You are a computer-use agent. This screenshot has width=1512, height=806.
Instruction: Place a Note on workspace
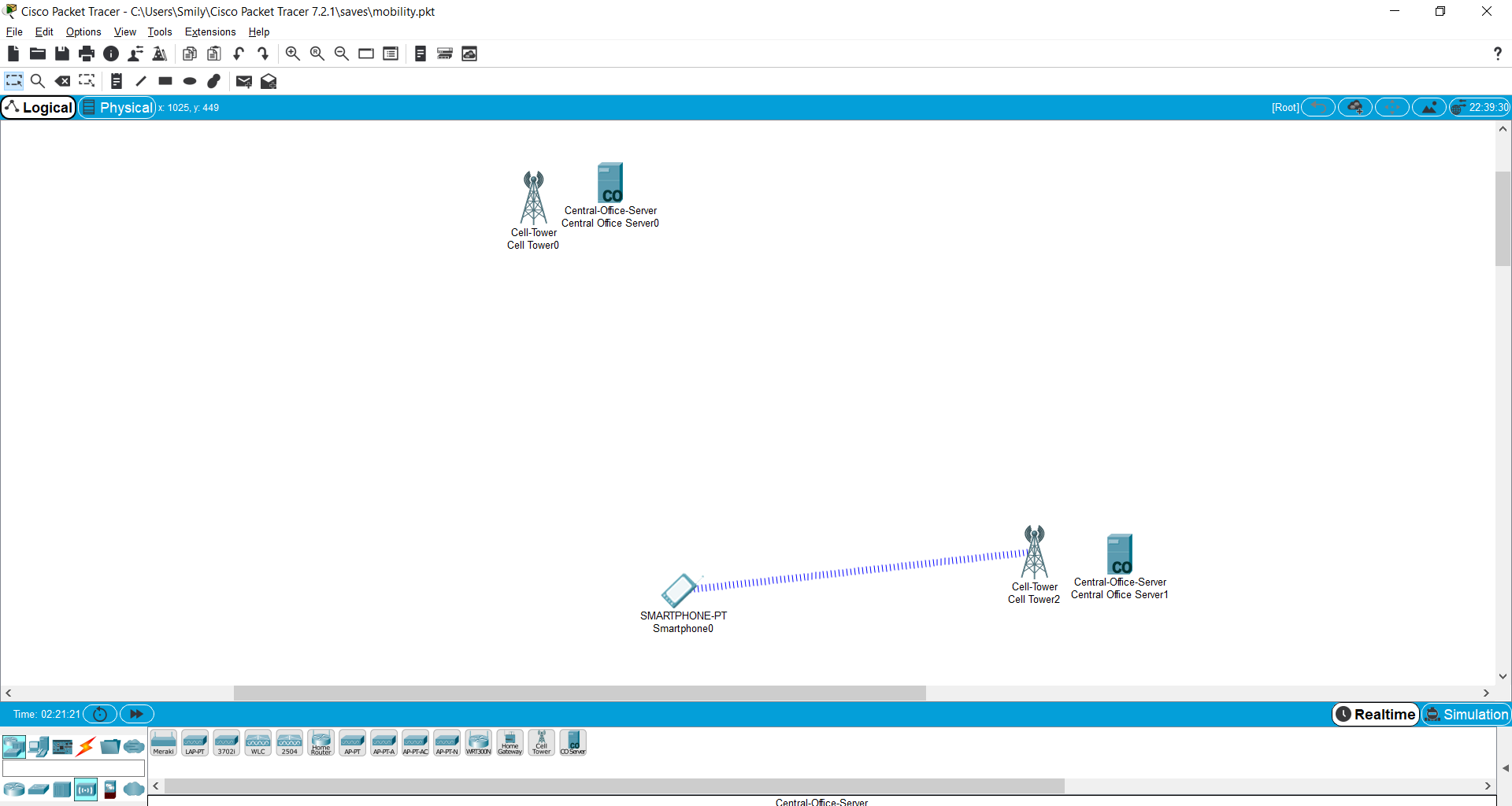pos(117,81)
